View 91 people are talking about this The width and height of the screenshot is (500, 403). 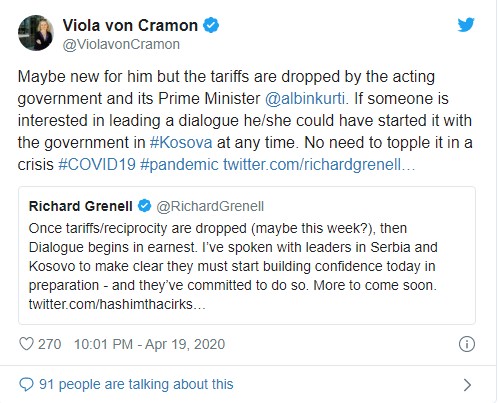point(136,384)
